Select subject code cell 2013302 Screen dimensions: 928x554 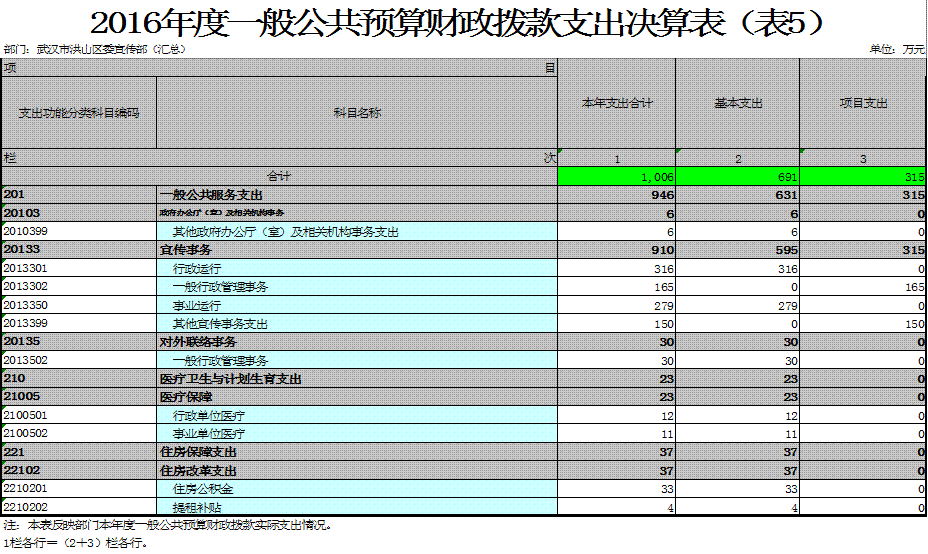pyautogui.click(x=79, y=287)
